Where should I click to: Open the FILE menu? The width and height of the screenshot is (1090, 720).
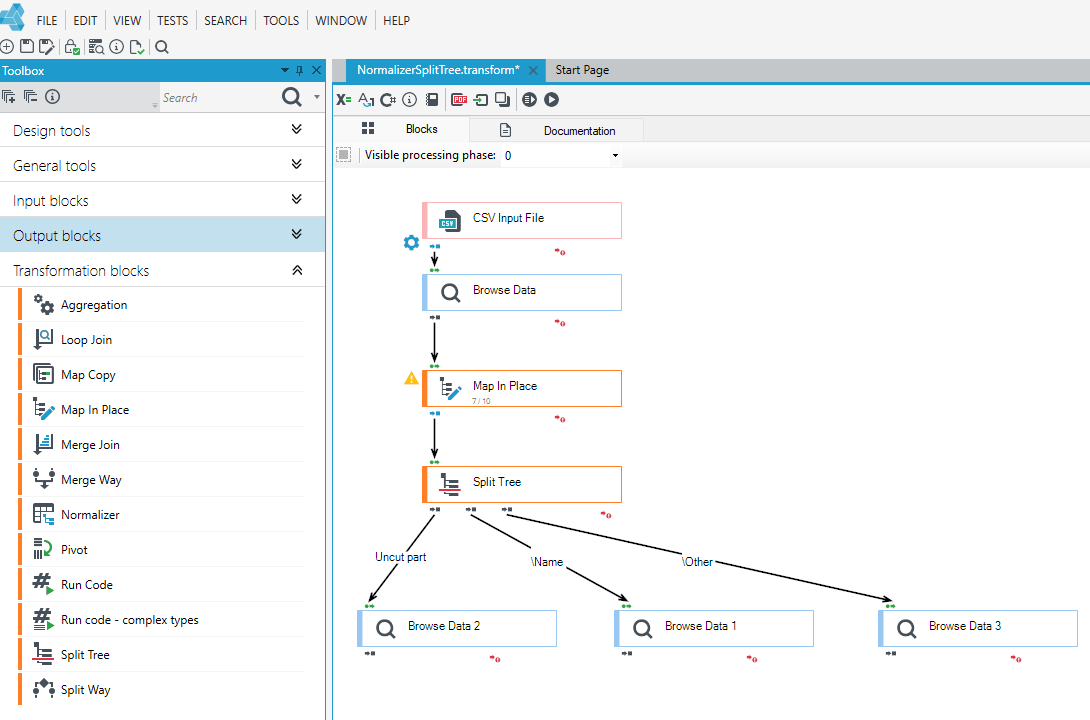pyautogui.click(x=47, y=21)
